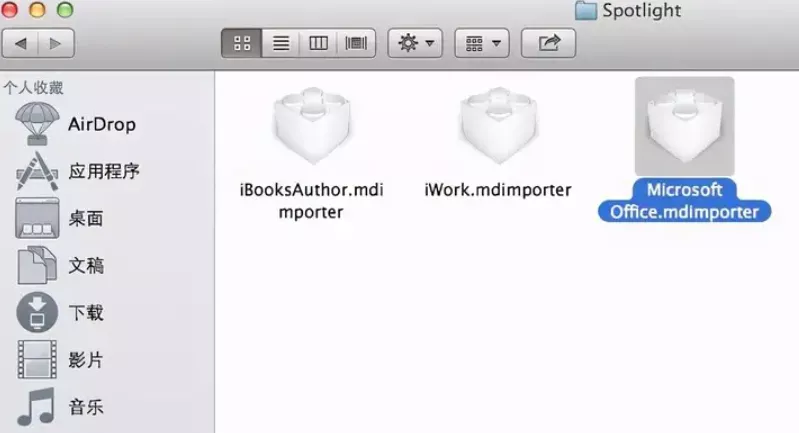This screenshot has width=799, height=433.
Task: Open 音乐 in the sidebar
Action: click(86, 407)
